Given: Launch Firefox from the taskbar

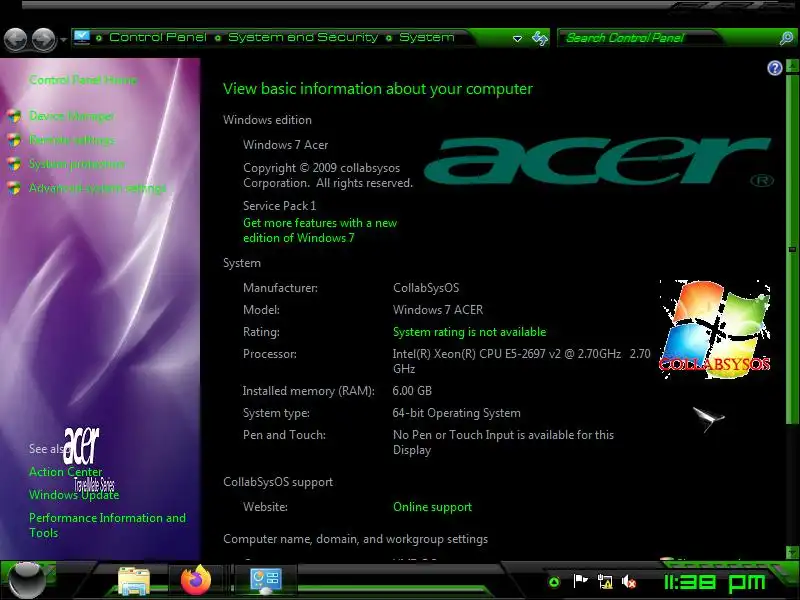Looking at the screenshot, I should (196, 581).
